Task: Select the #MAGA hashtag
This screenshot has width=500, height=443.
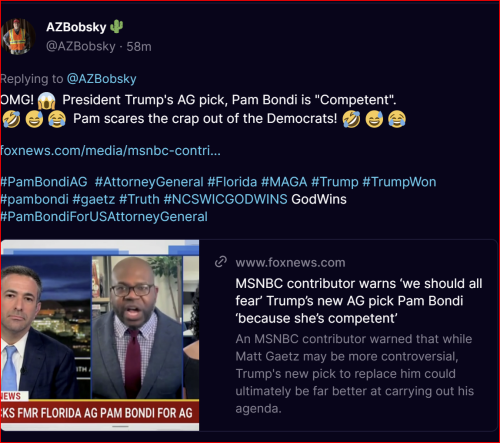Action: [284, 182]
